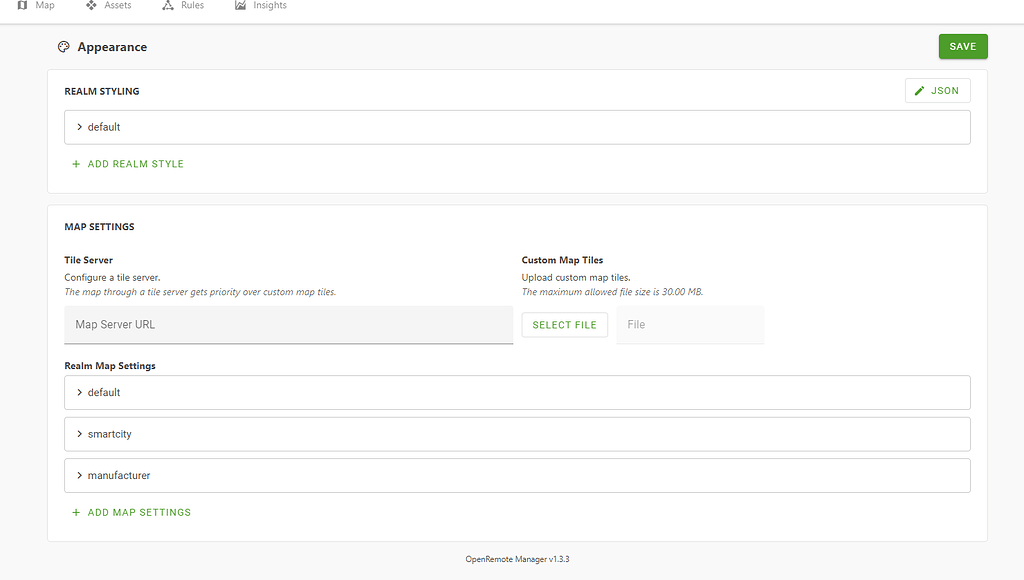
Task: Open the Assets tab
Action: pos(108,5)
